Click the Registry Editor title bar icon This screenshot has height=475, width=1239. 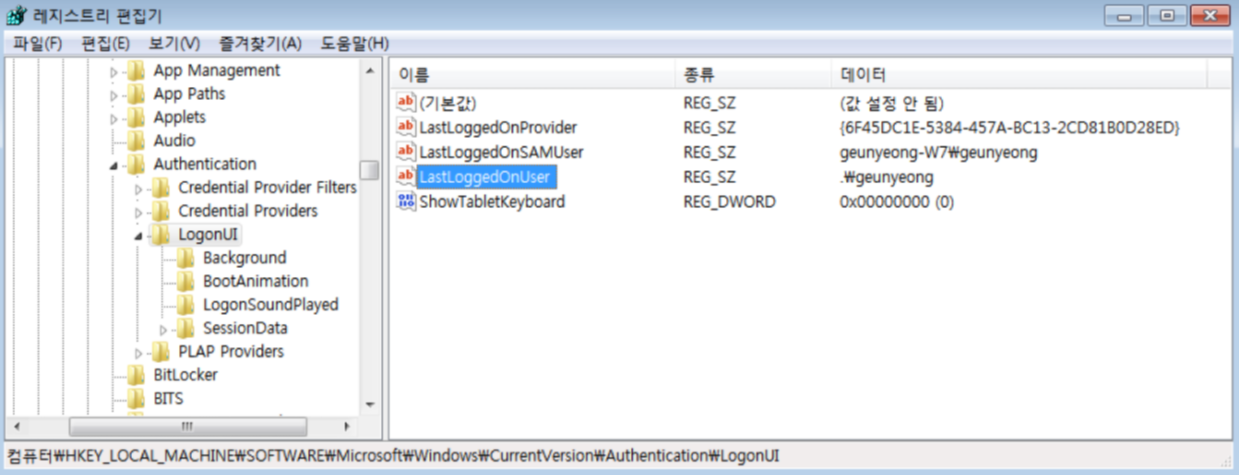coord(17,16)
